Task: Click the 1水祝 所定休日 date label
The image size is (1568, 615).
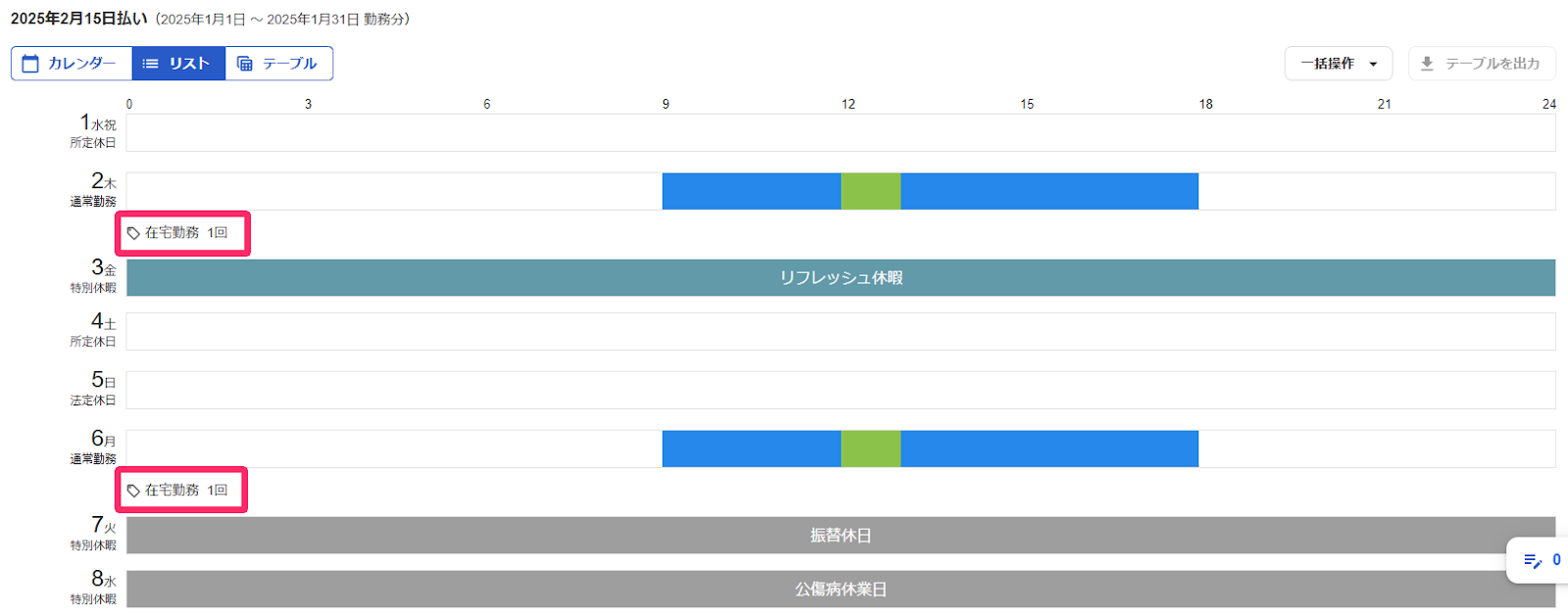Action: click(93, 131)
